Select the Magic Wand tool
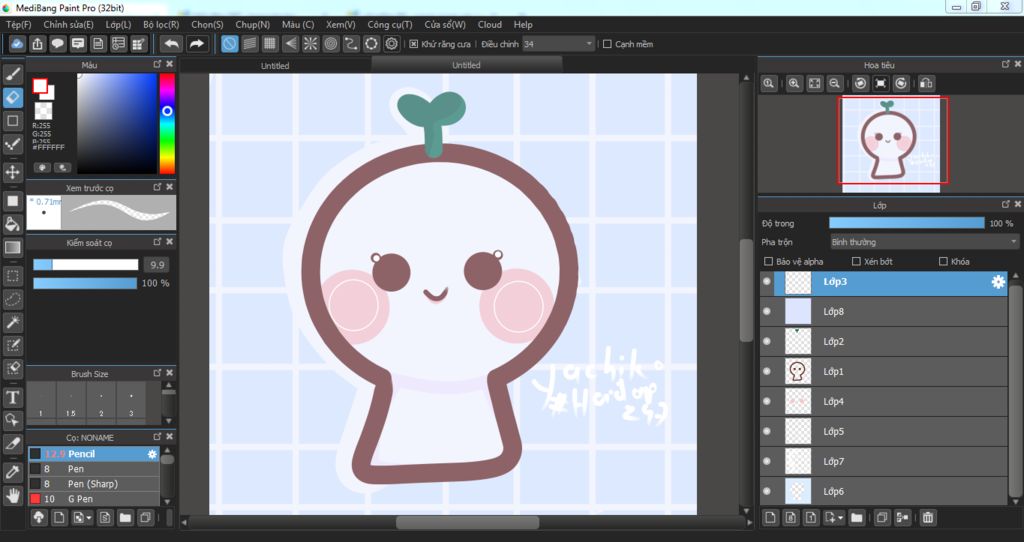1024x542 pixels. 13,322
